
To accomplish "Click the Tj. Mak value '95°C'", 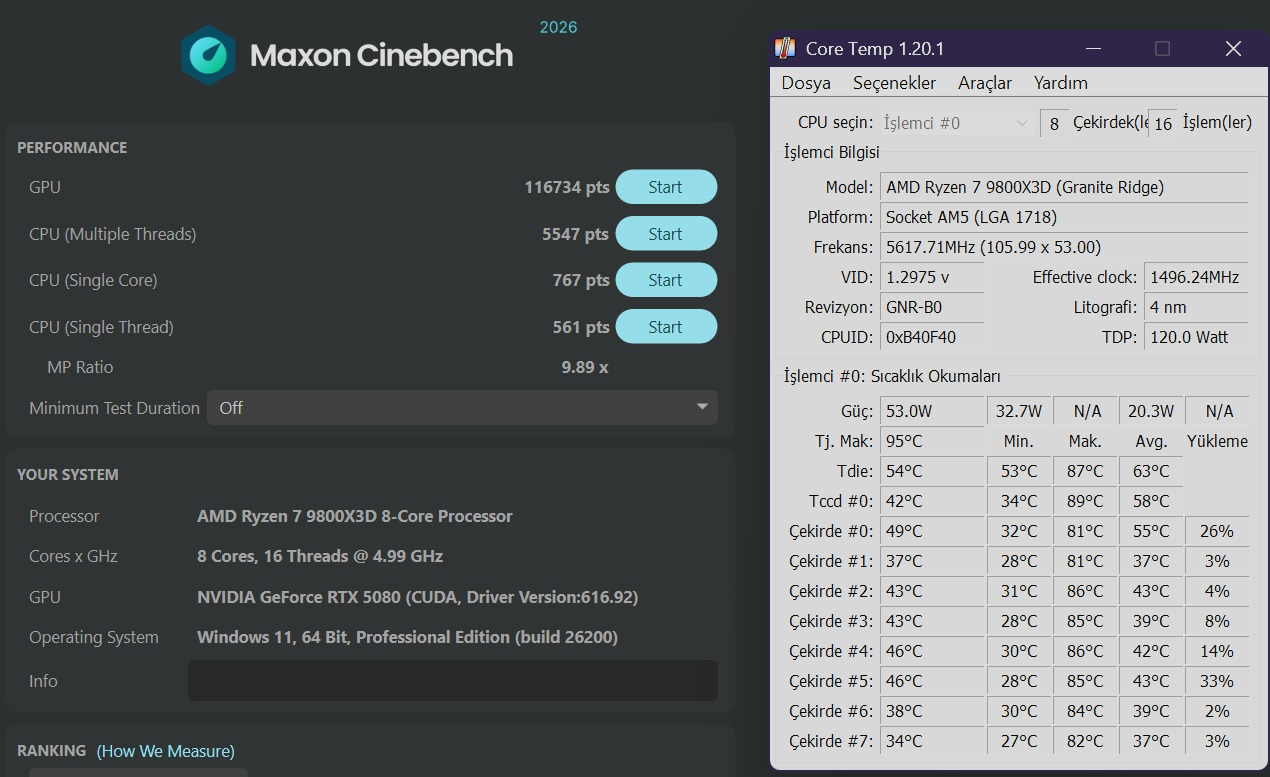I will [x=932, y=441].
